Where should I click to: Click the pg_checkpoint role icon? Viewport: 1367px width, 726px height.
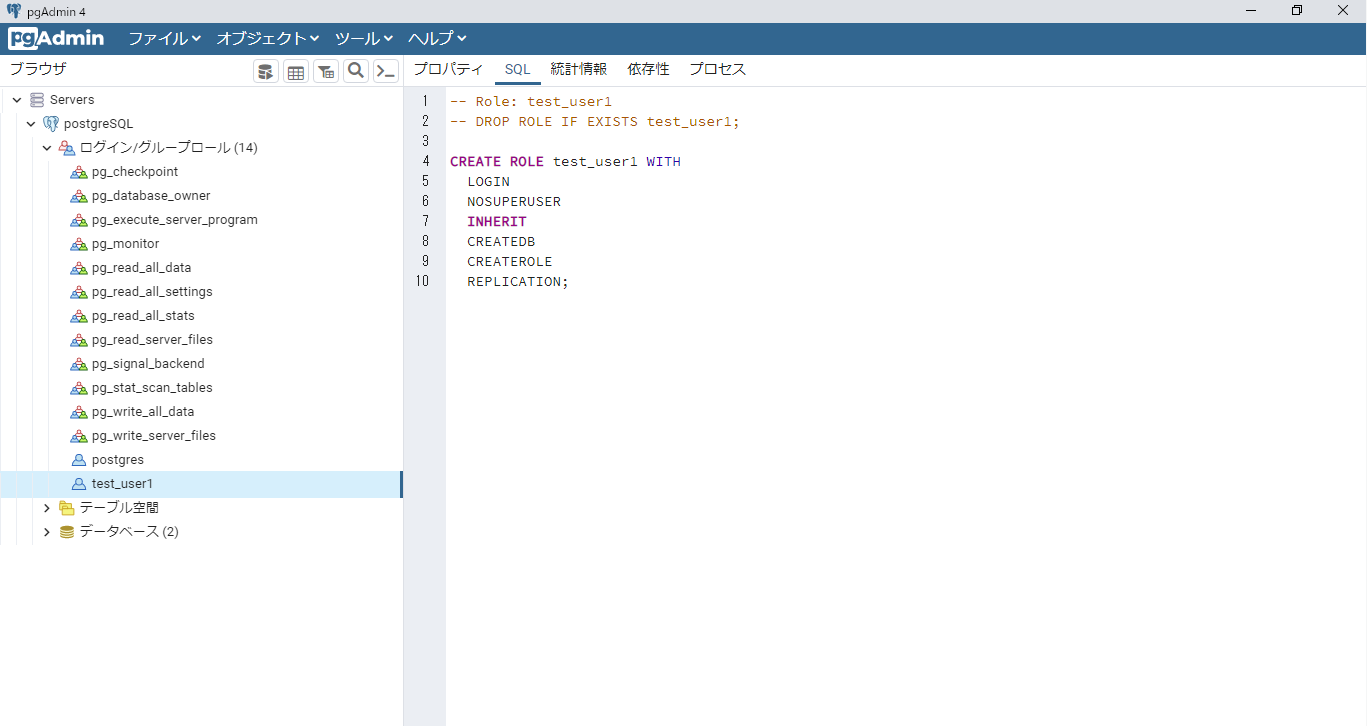coord(79,172)
